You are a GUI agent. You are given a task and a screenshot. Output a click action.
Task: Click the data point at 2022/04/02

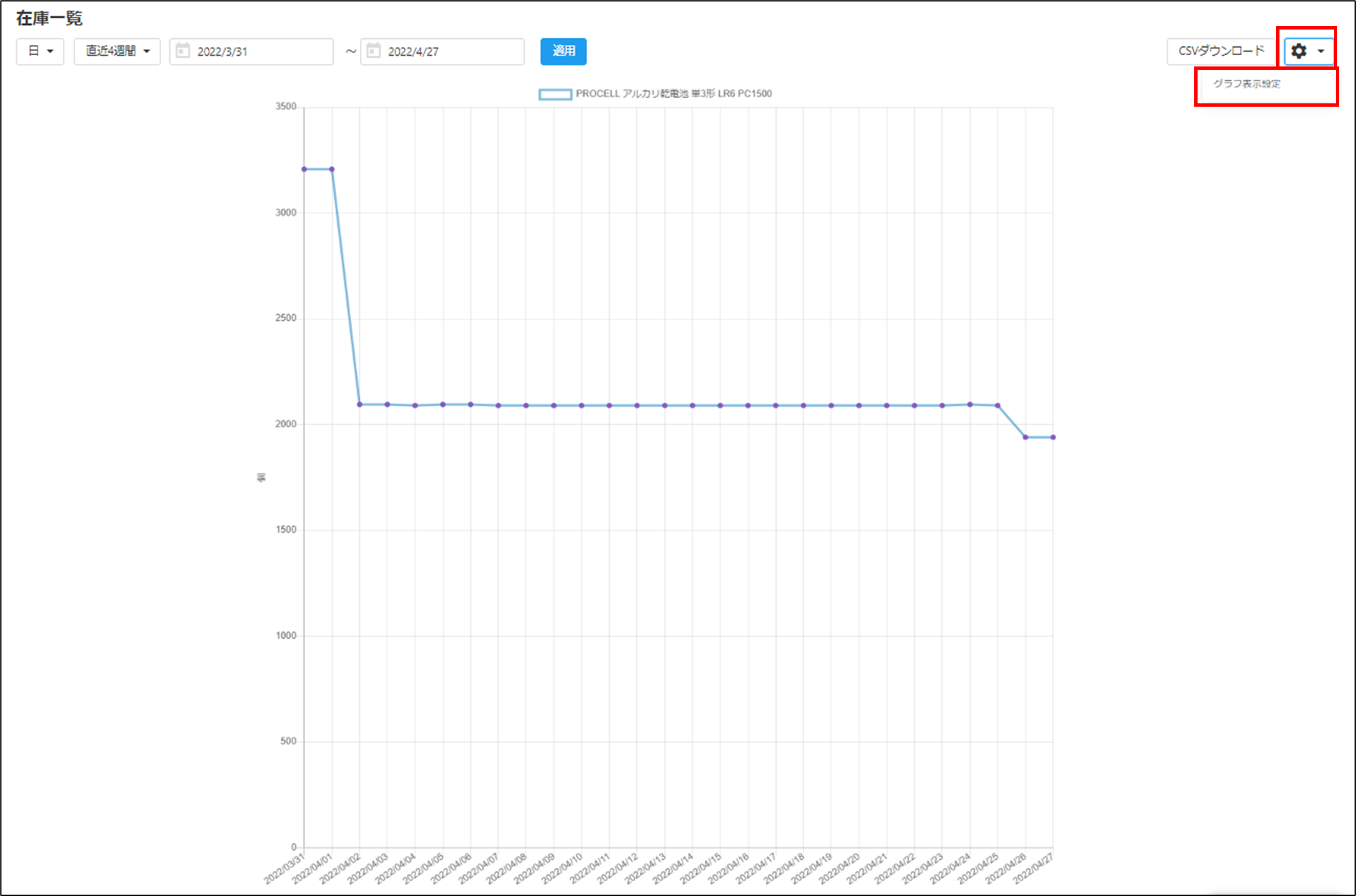(x=360, y=405)
